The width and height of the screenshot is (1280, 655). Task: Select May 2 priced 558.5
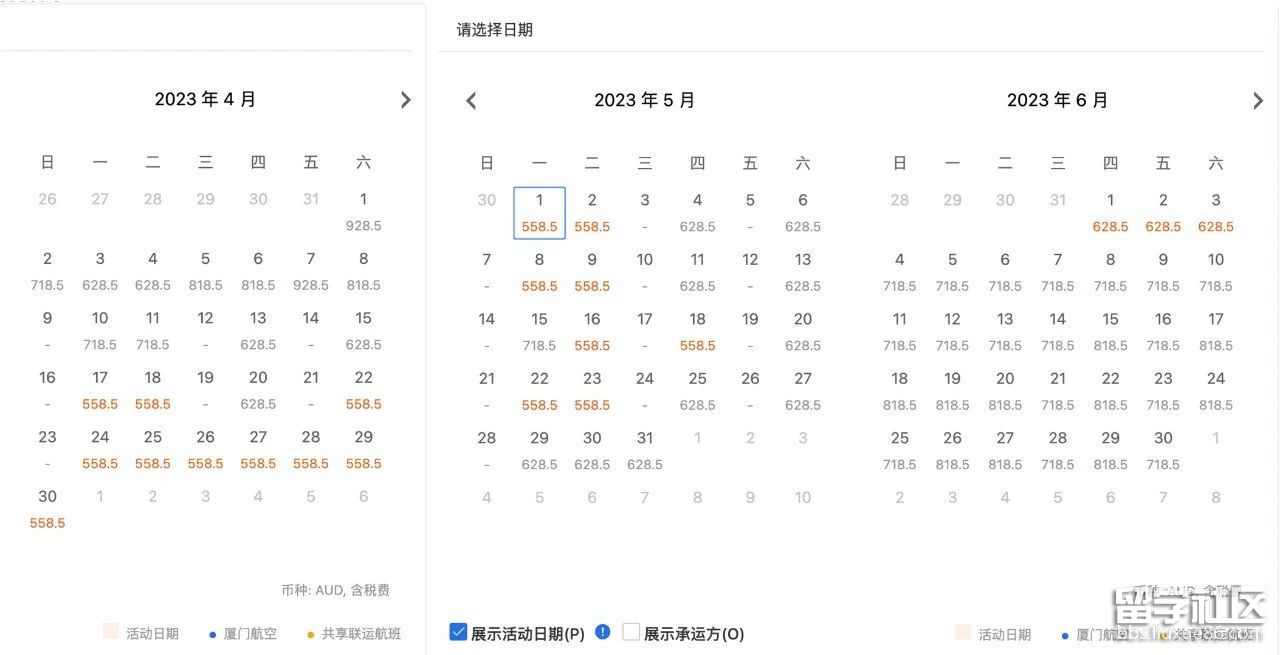(x=592, y=213)
